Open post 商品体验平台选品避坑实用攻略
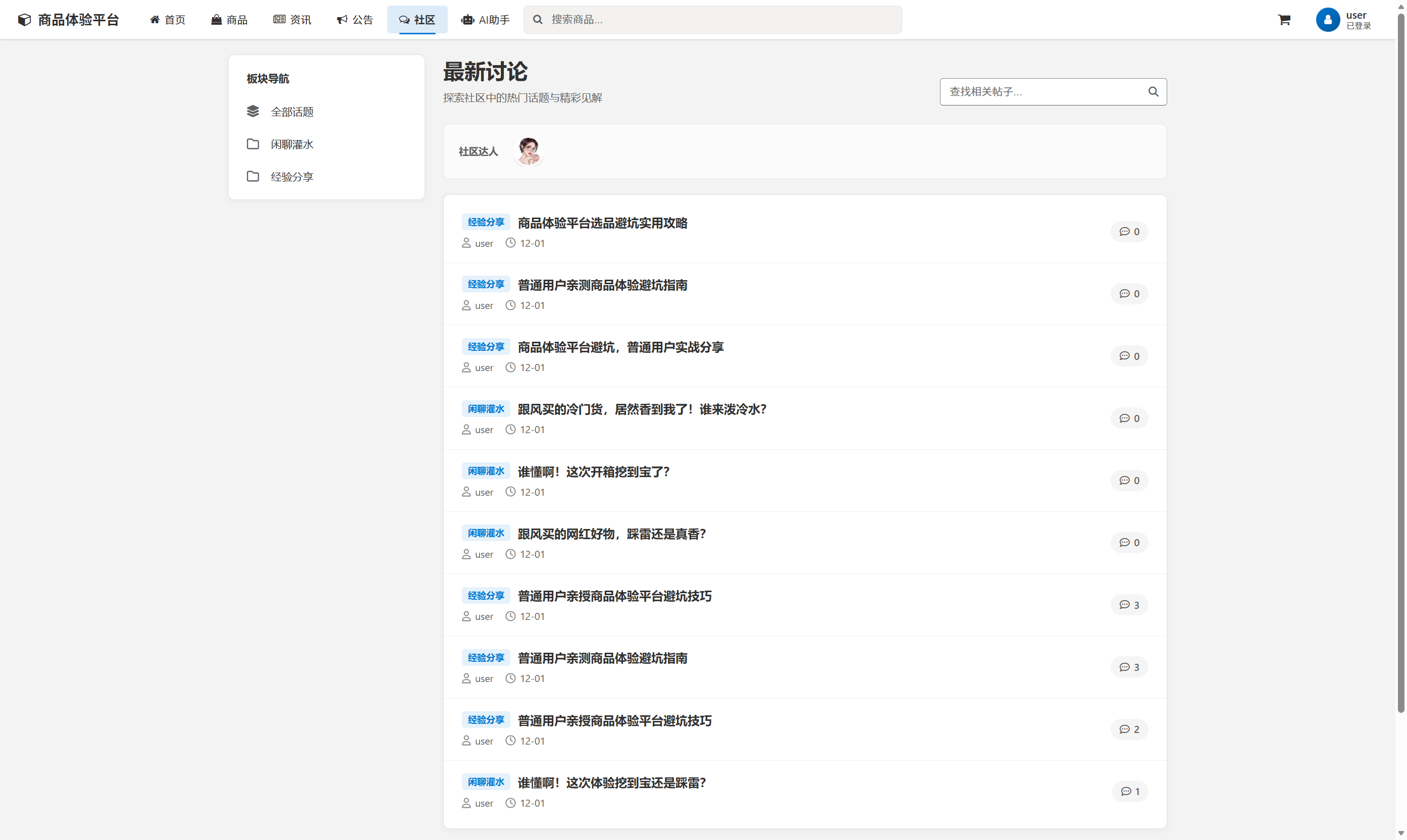The height and width of the screenshot is (840, 1407). 602,223
